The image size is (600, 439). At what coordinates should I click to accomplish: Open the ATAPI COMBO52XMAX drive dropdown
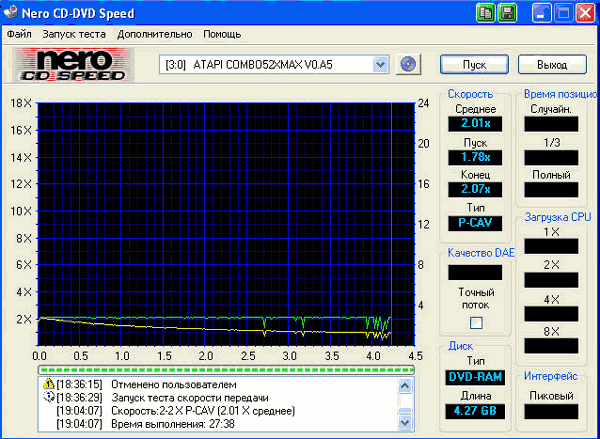coord(274,65)
